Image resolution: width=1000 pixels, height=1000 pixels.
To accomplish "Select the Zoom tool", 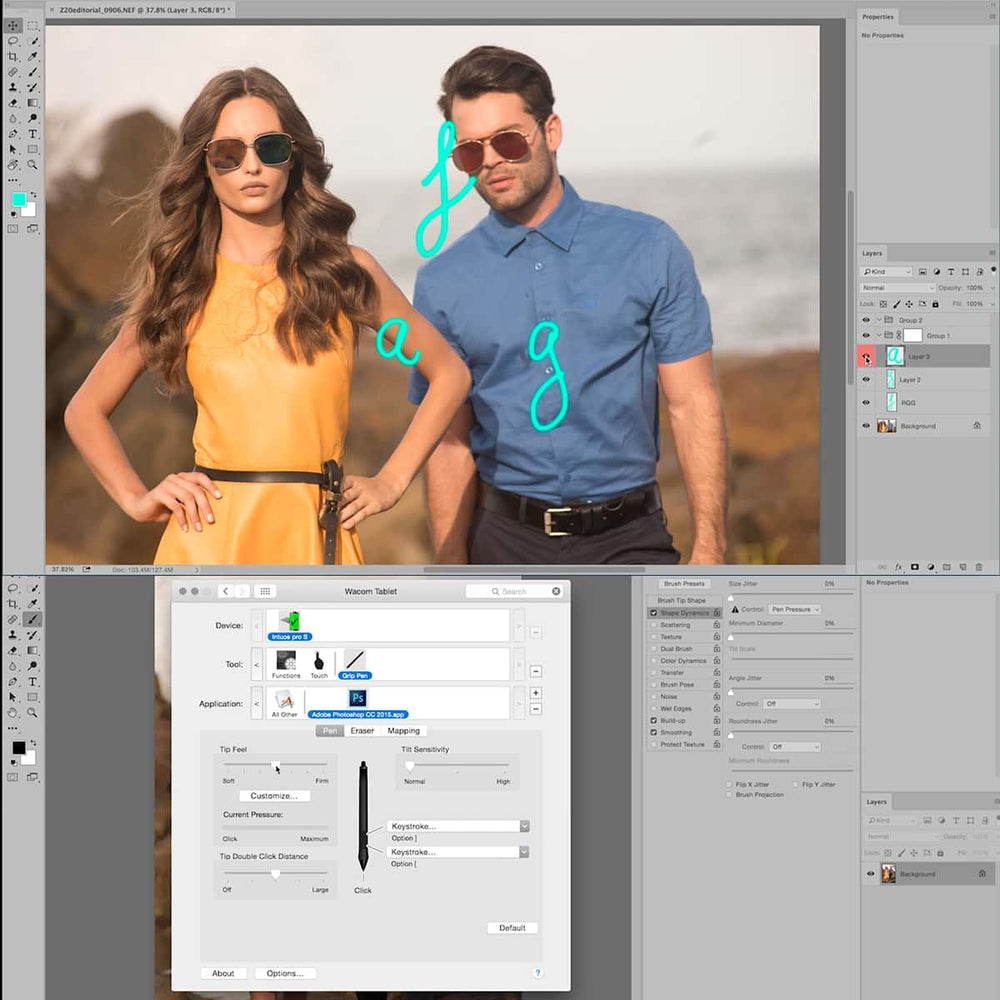I will pos(33,166).
